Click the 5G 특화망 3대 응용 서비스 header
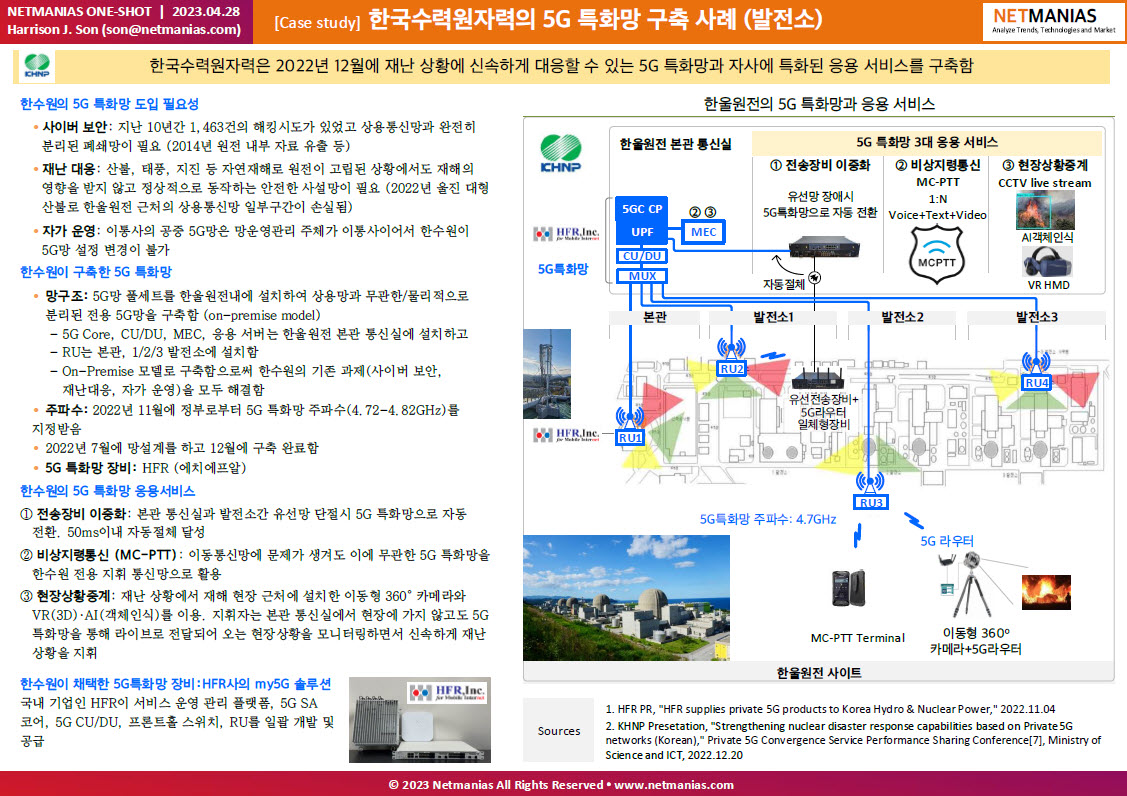Image resolution: width=1127 pixels, height=796 pixels. tap(926, 142)
